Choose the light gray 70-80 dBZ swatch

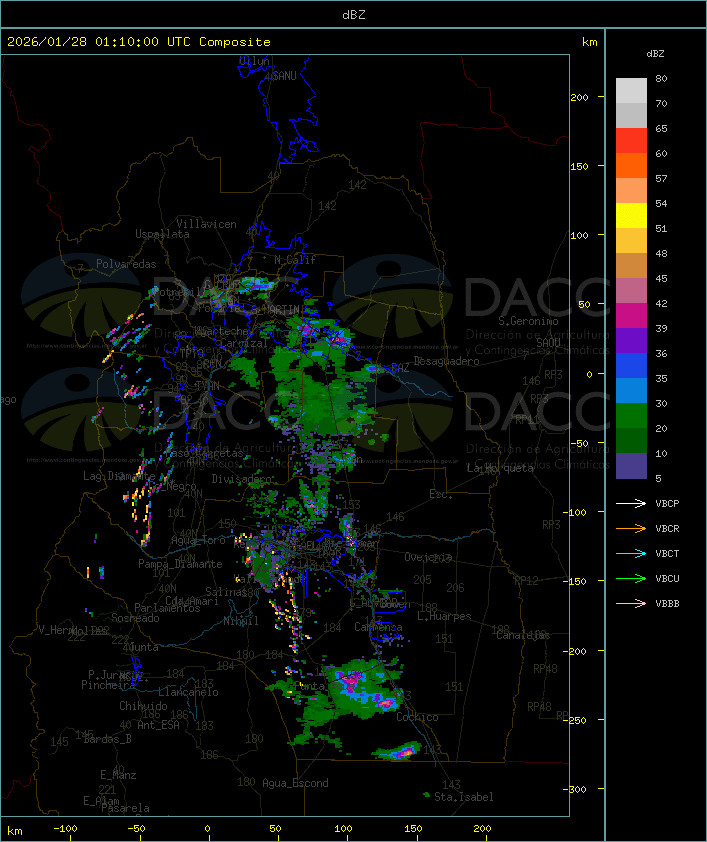(x=631, y=91)
